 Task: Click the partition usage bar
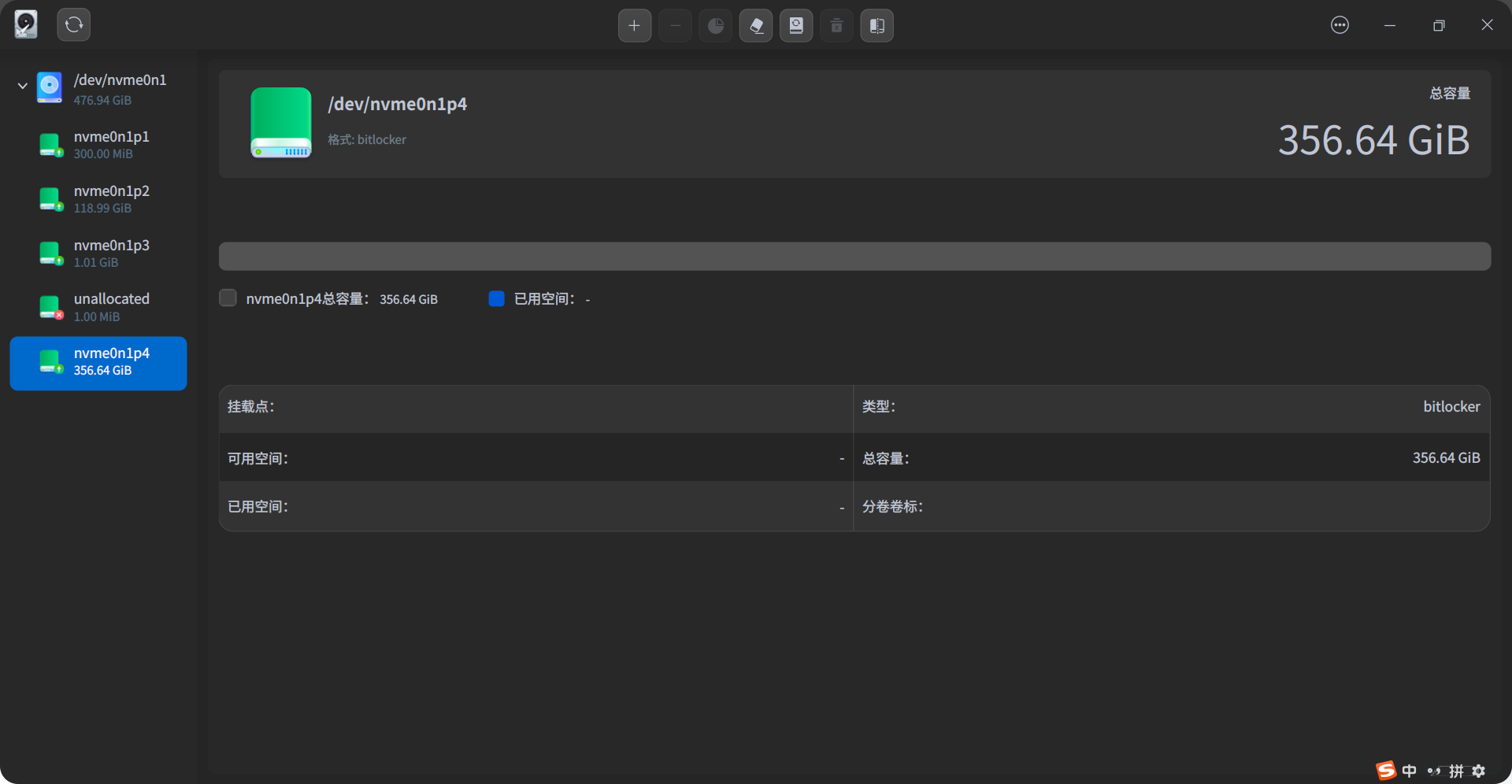(x=854, y=256)
